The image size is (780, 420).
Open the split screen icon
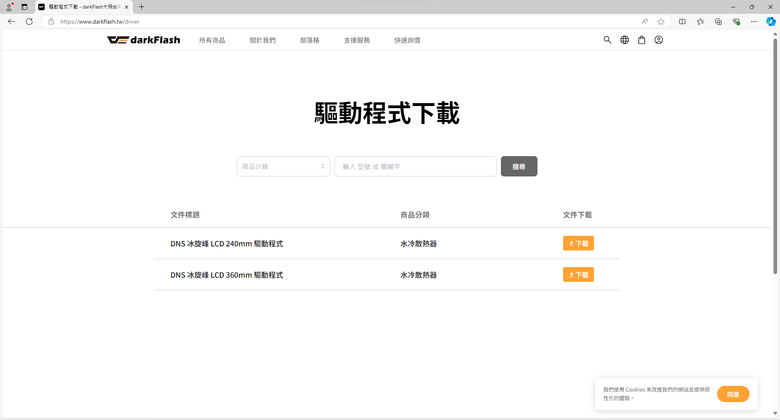pyautogui.click(x=682, y=21)
